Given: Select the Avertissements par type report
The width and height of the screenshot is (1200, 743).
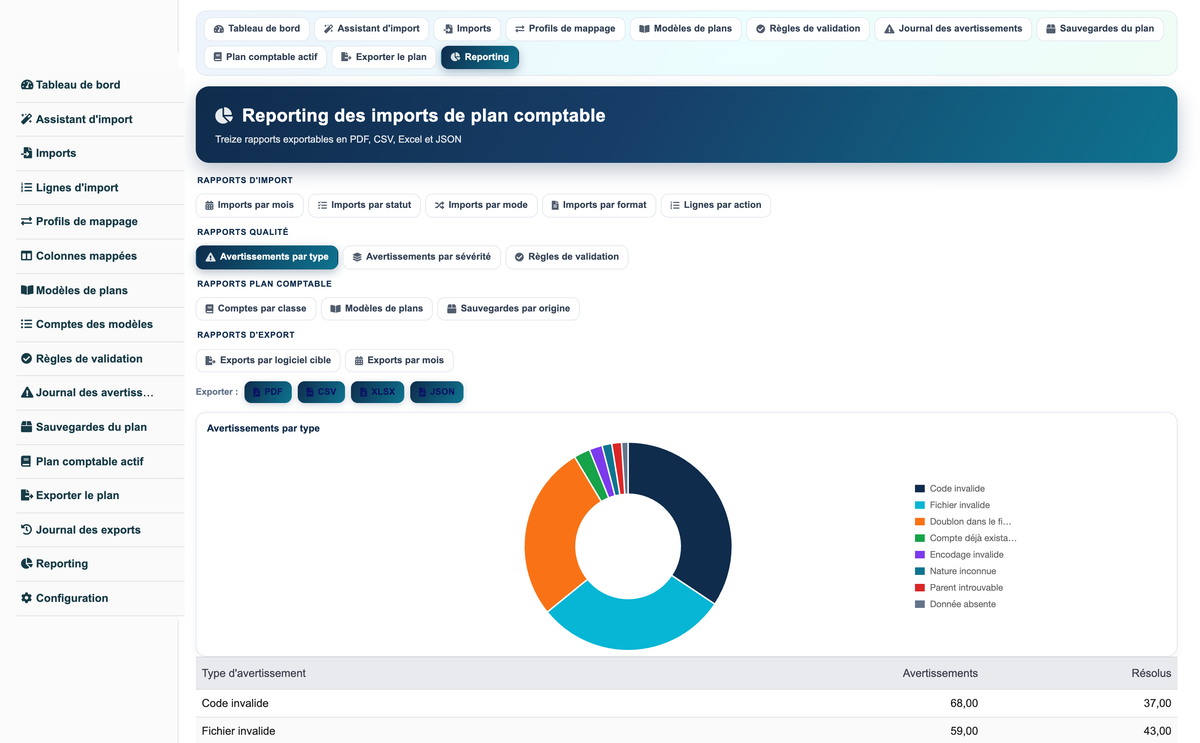Looking at the screenshot, I should (x=267, y=257).
